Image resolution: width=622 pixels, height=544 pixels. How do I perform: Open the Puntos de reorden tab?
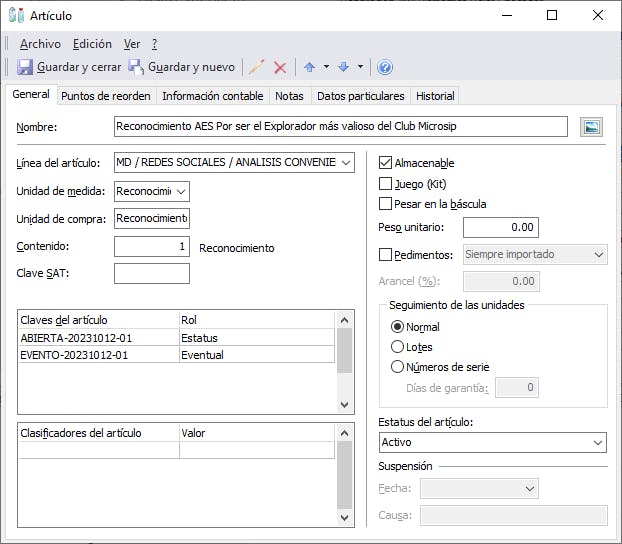105,96
